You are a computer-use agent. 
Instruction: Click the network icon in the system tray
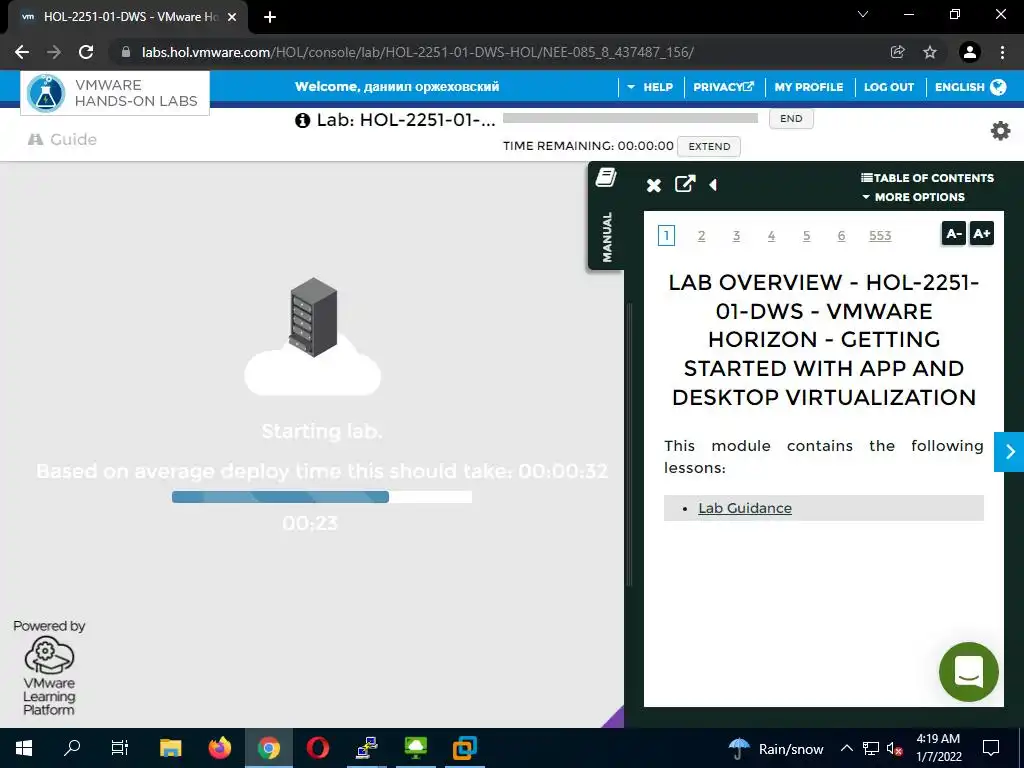tap(871, 748)
